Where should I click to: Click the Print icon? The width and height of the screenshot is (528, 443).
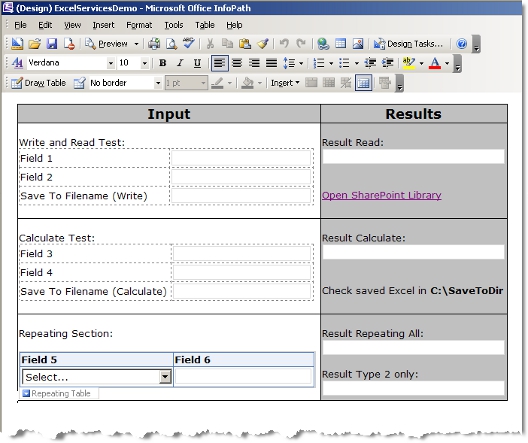pyautogui.click(x=154, y=44)
